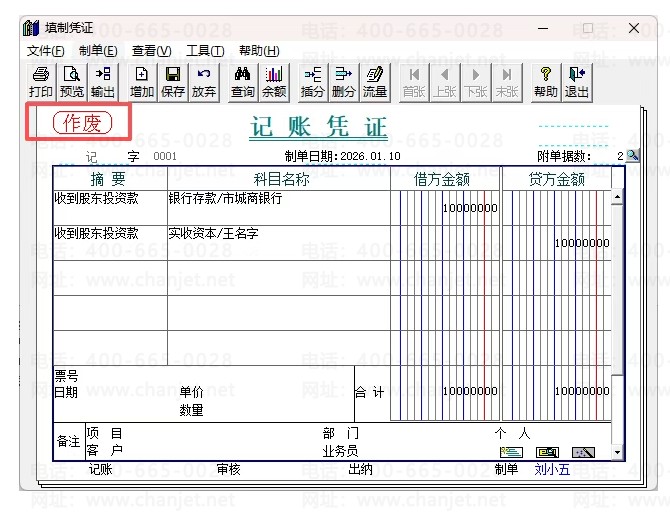Go to last voucher 末张
The height and width of the screenshot is (513, 670).
(x=507, y=82)
